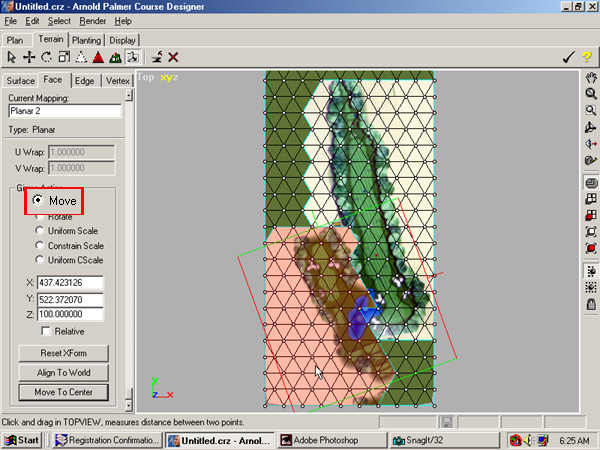The image size is (600, 450).
Task: Switch to SnagIt/32 taskbar button
Action: coord(444,440)
